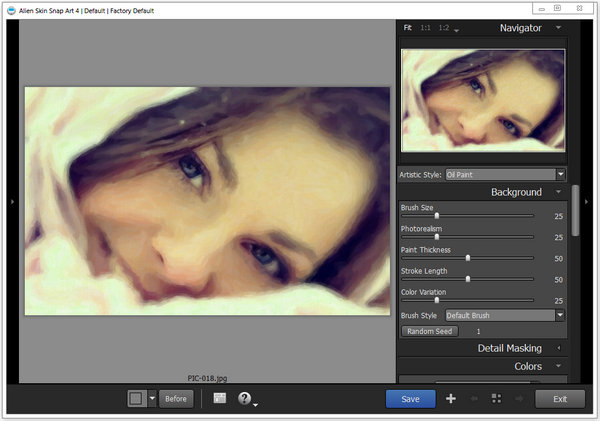Click the Random Seed button
Image resolution: width=600 pixels, height=421 pixels.
(x=429, y=331)
